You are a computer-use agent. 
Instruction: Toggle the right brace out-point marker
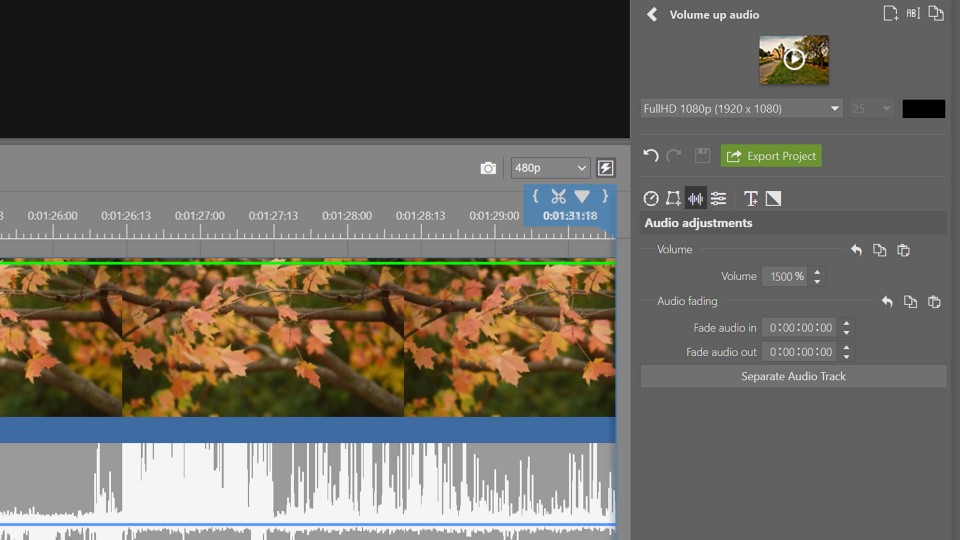point(604,197)
